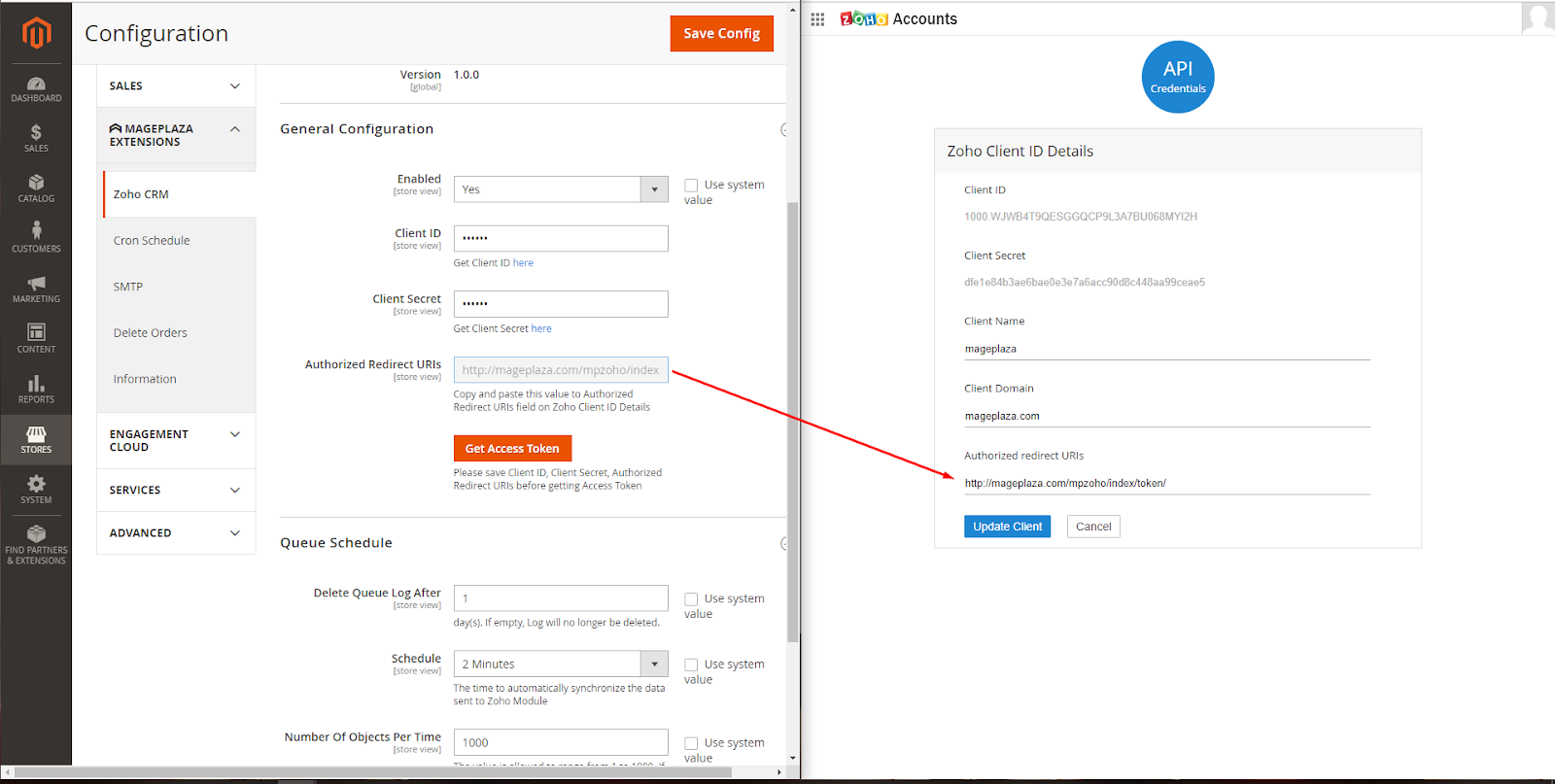The height and width of the screenshot is (784, 1555).
Task: Open the Schedule 2 Minutes dropdown
Action: (x=561, y=664)
